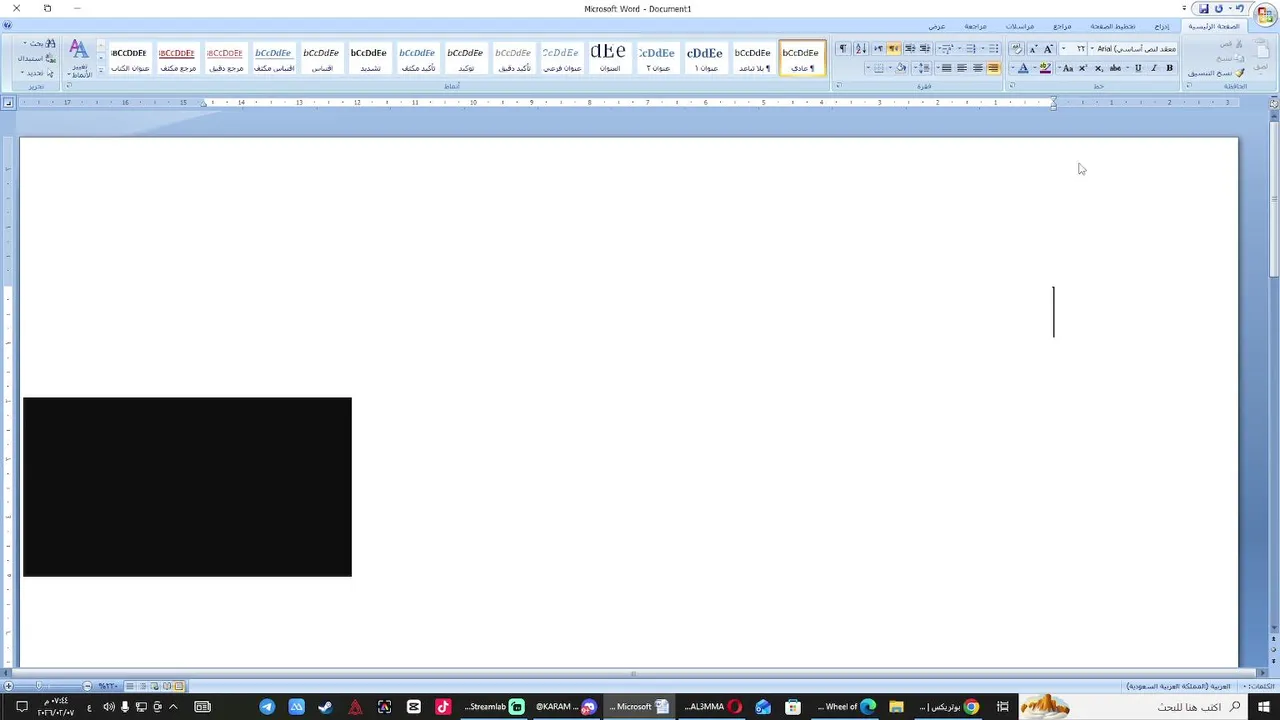Open the Paragraph dialog launcher
The height and width of the screenshot is (720, 1280).
click(838, 86)
